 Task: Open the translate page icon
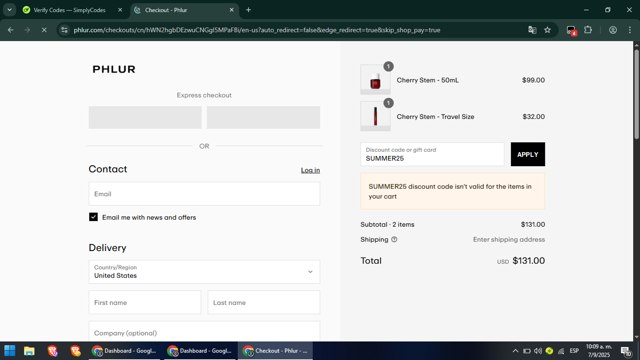[532, 30]
